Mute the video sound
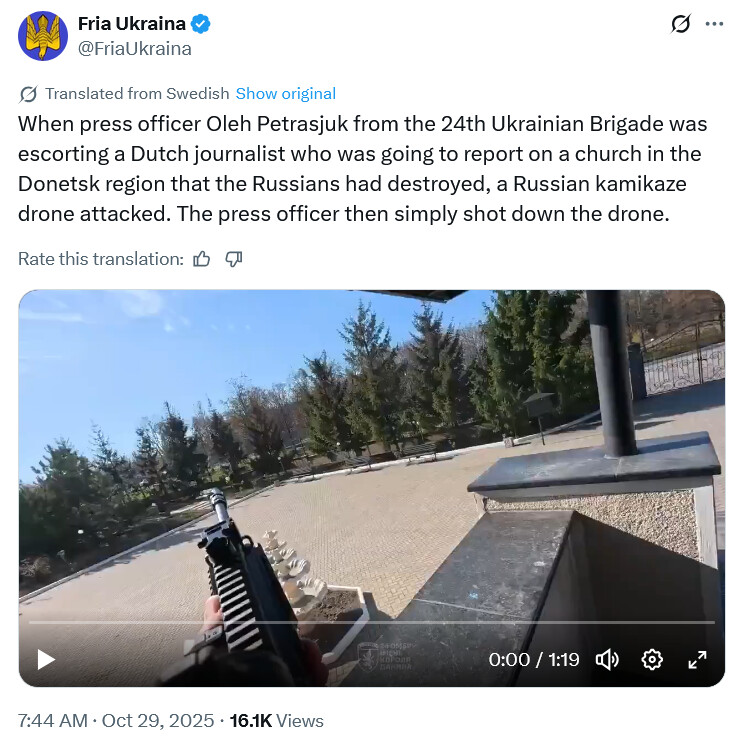 click(607, 660)
